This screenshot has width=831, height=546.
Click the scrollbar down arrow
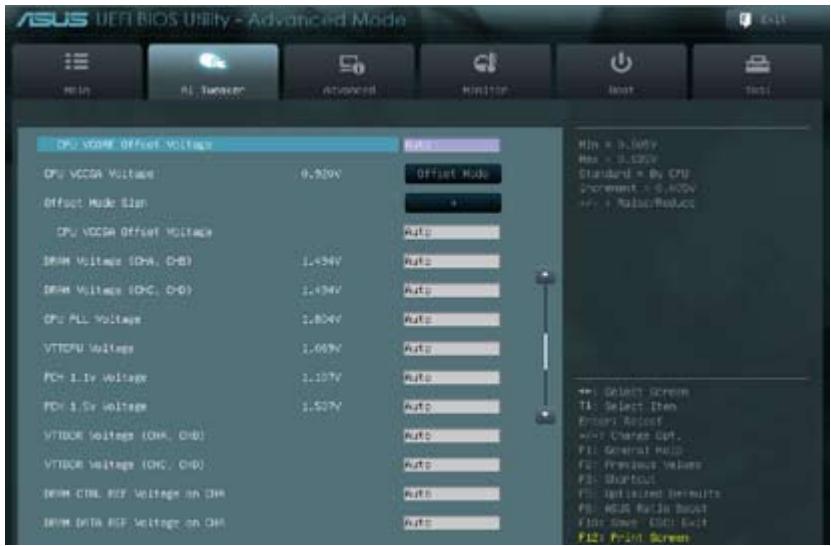545,417
